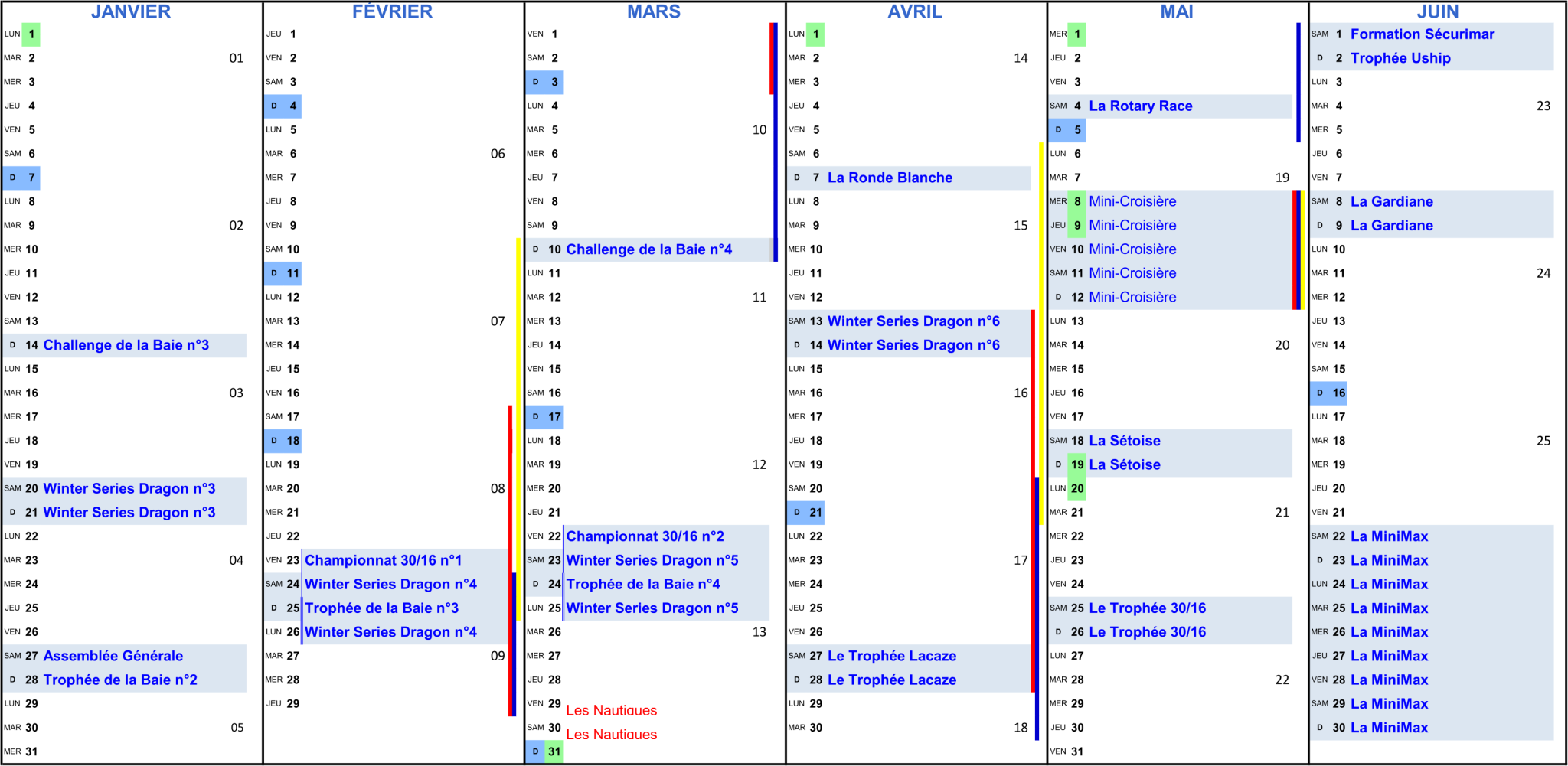Select La MiniMax on June 30
The height and width of the screenshot is (766, 1568).
[1390, 728]
